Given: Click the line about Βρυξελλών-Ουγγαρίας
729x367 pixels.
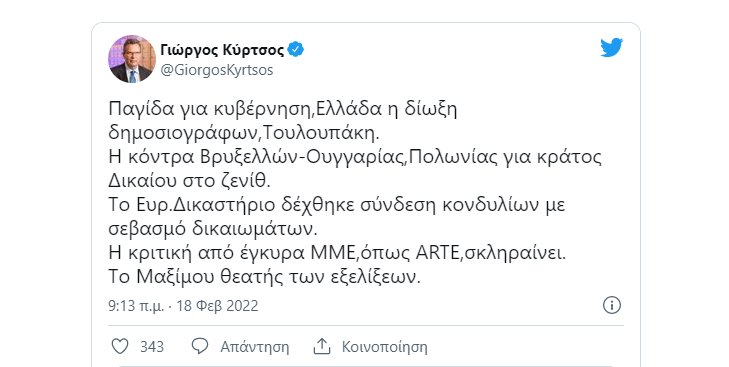Looking at the screenshot, I should click(355, 158).
